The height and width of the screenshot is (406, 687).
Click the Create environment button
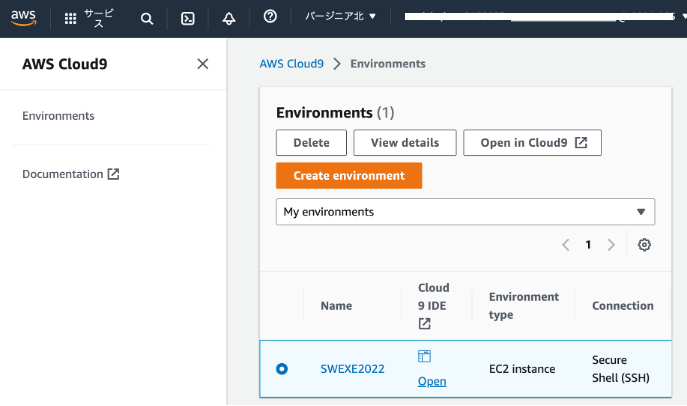(x=349, y=176)
